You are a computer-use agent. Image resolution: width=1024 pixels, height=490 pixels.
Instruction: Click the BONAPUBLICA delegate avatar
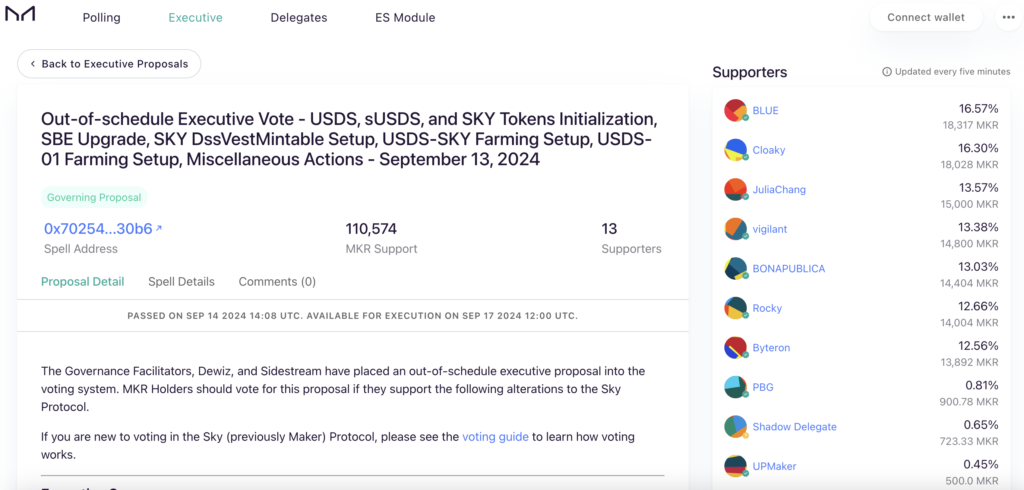(x=735, y=269)
